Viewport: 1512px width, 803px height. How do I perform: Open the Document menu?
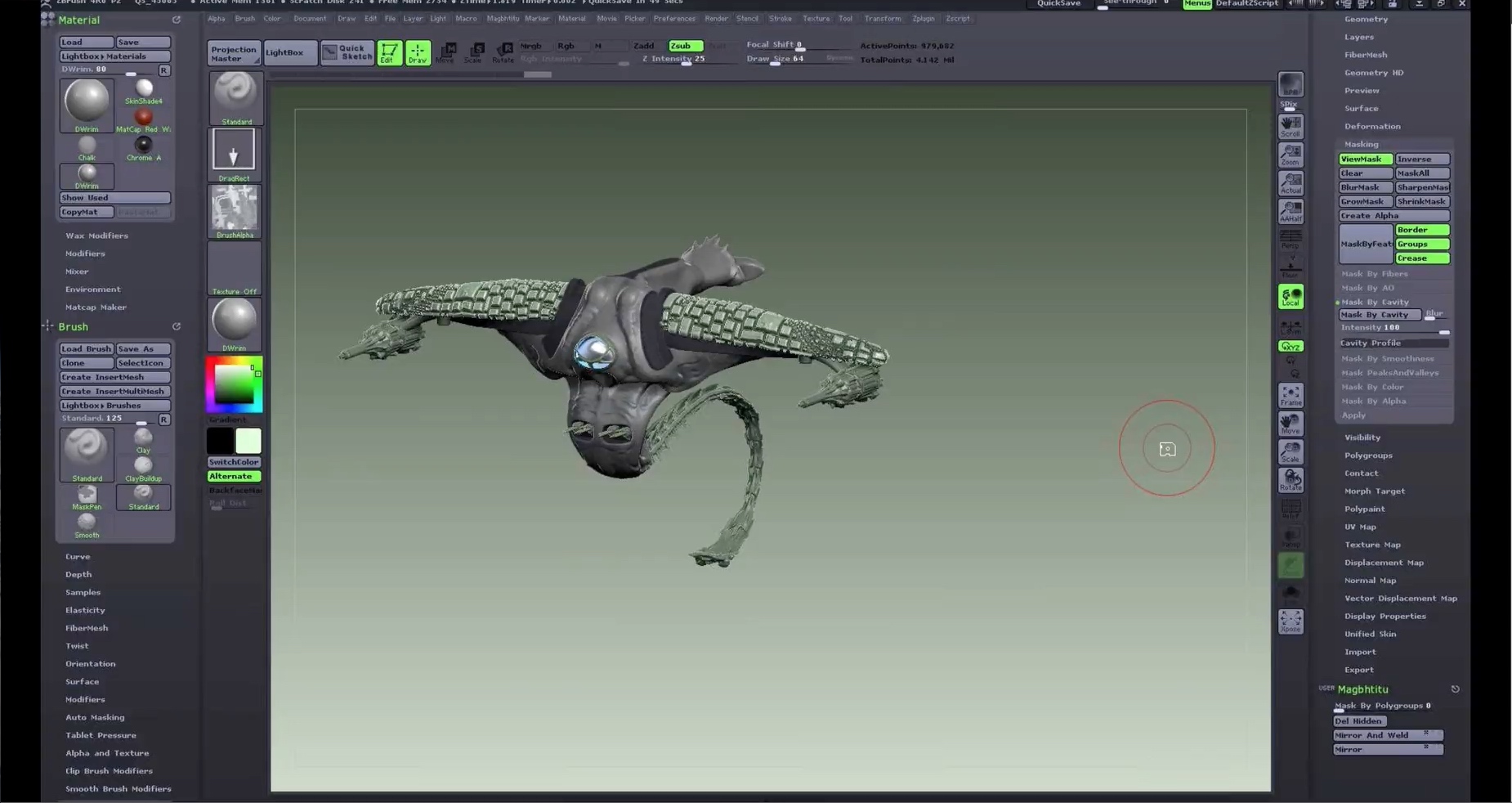[x=310, y=18]
